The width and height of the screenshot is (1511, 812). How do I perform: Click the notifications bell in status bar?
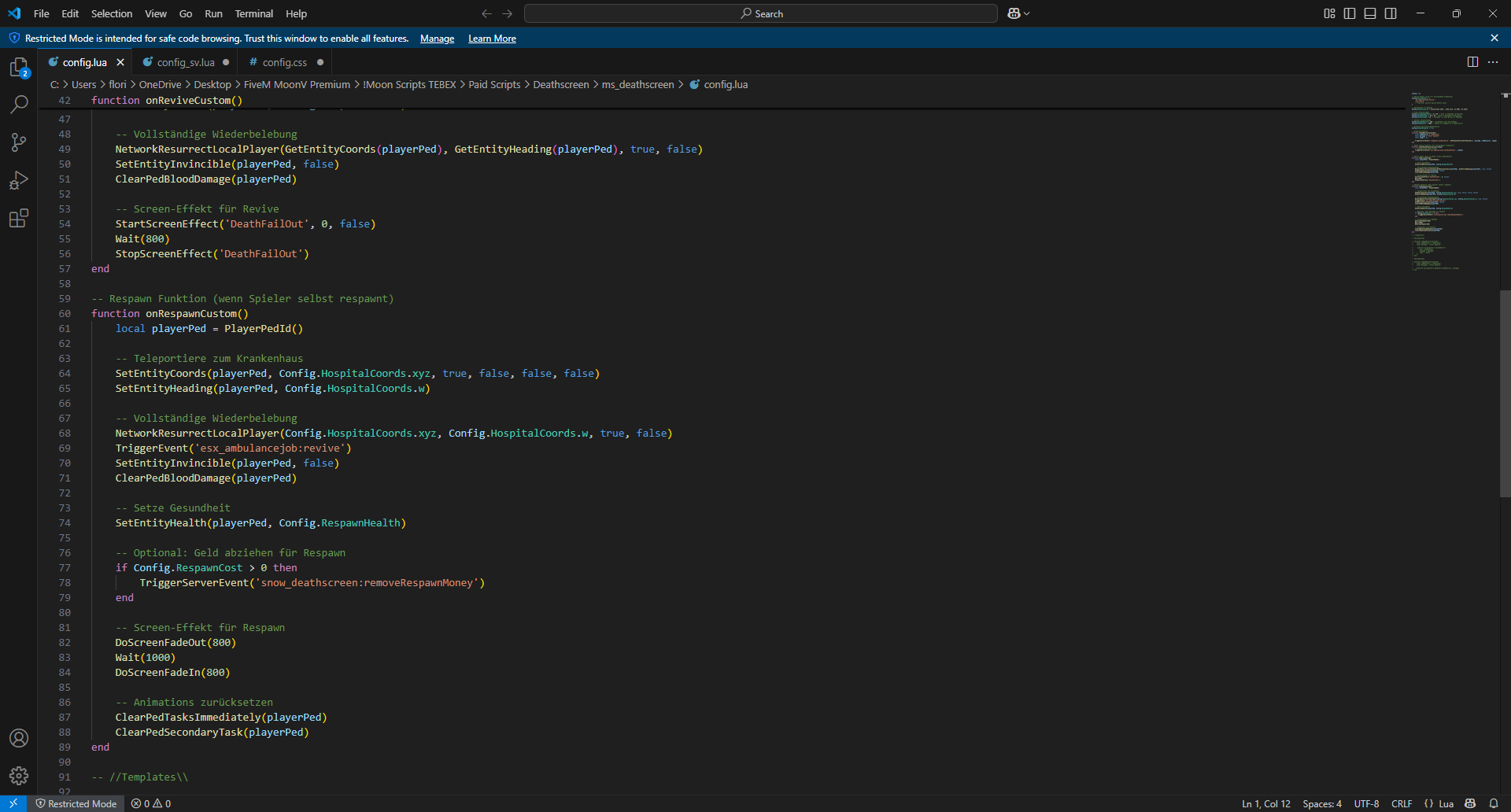tap(1494, 803)
